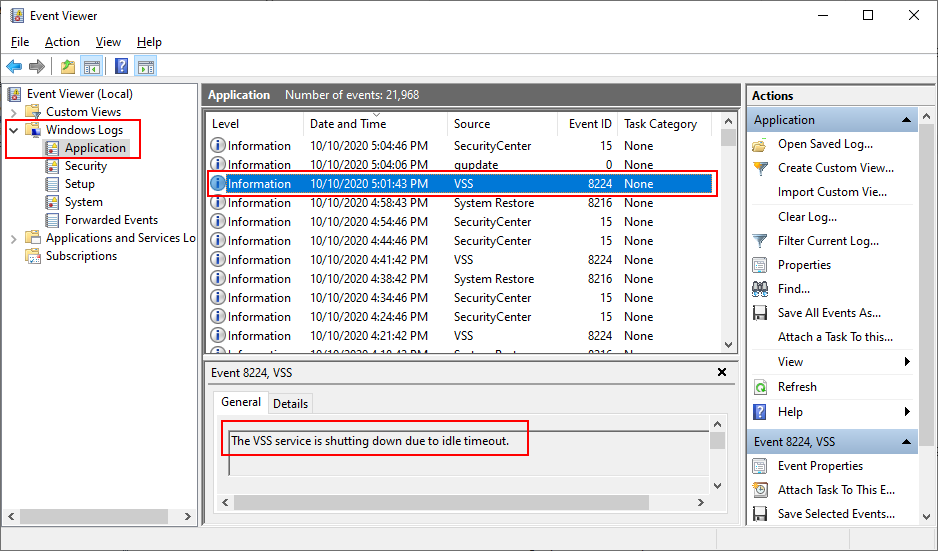Select SecurityCenter event at 5:04:46 PM
The image size is (938, 551).
tap(461, 145)
